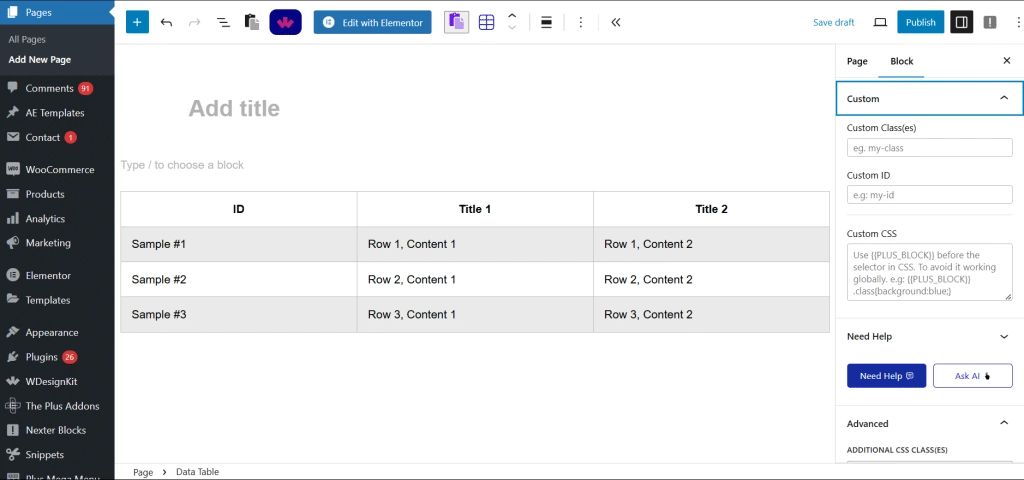The image size is (1024, 480).
Task: Open the block options three-dot menu
Action: coord(581,22)
